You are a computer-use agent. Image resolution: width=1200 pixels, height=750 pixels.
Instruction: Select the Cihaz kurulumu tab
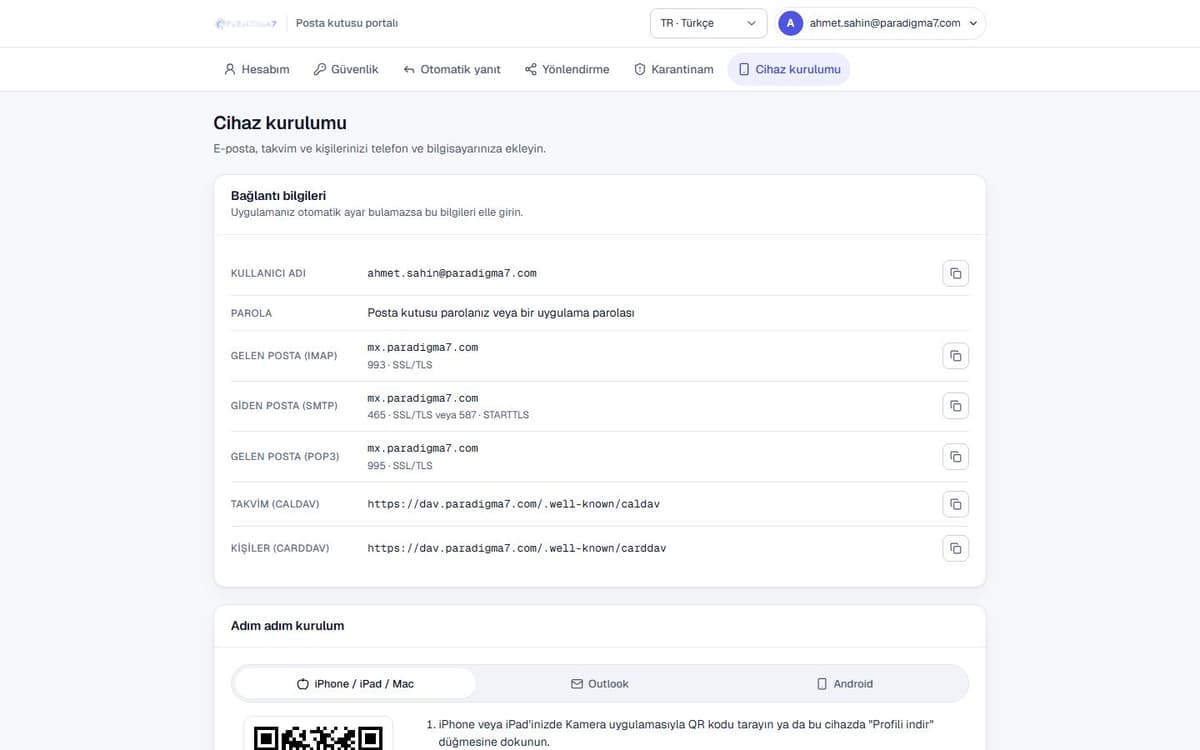coord(789,69)
